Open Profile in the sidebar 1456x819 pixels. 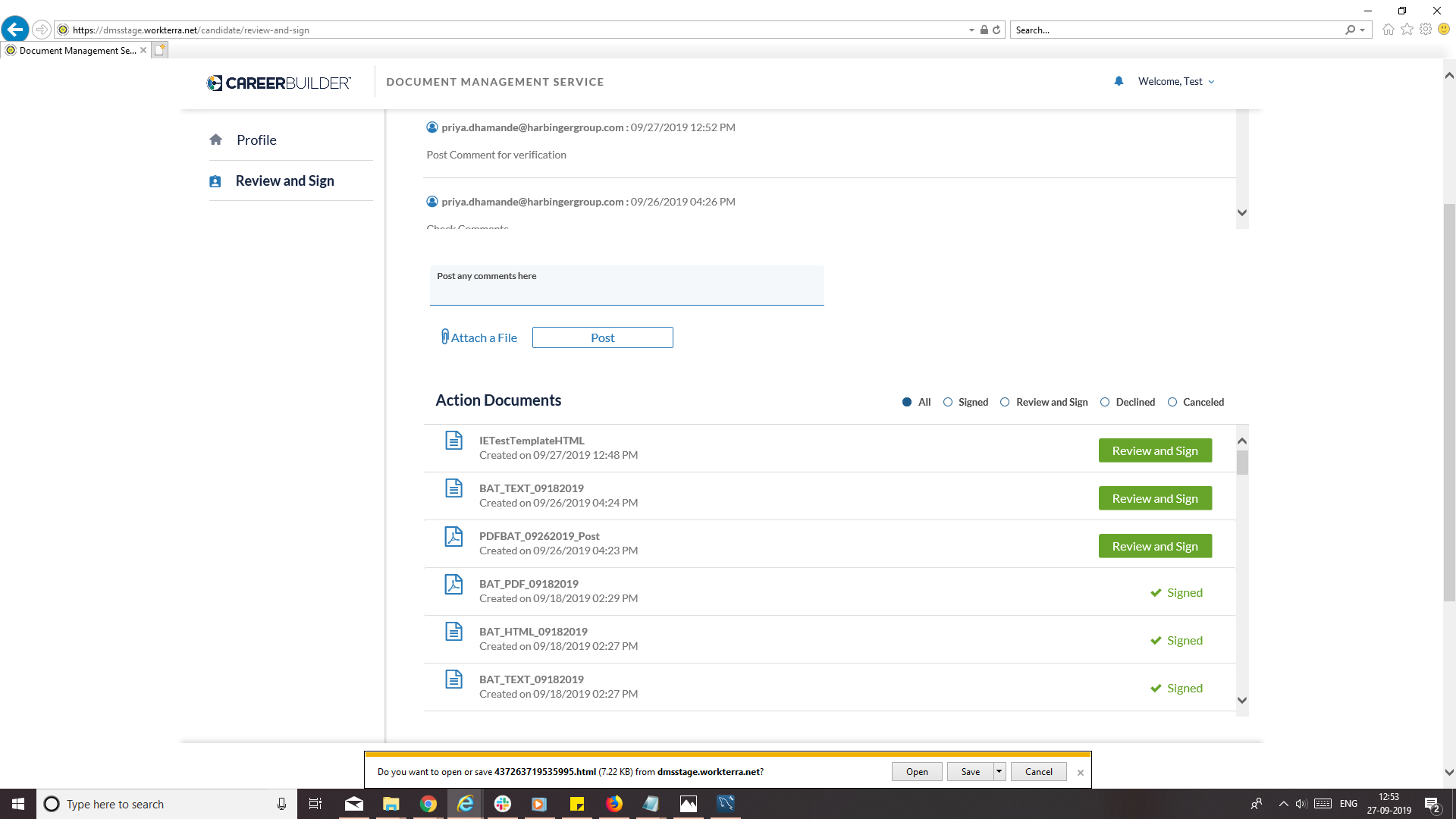point(256,140)
